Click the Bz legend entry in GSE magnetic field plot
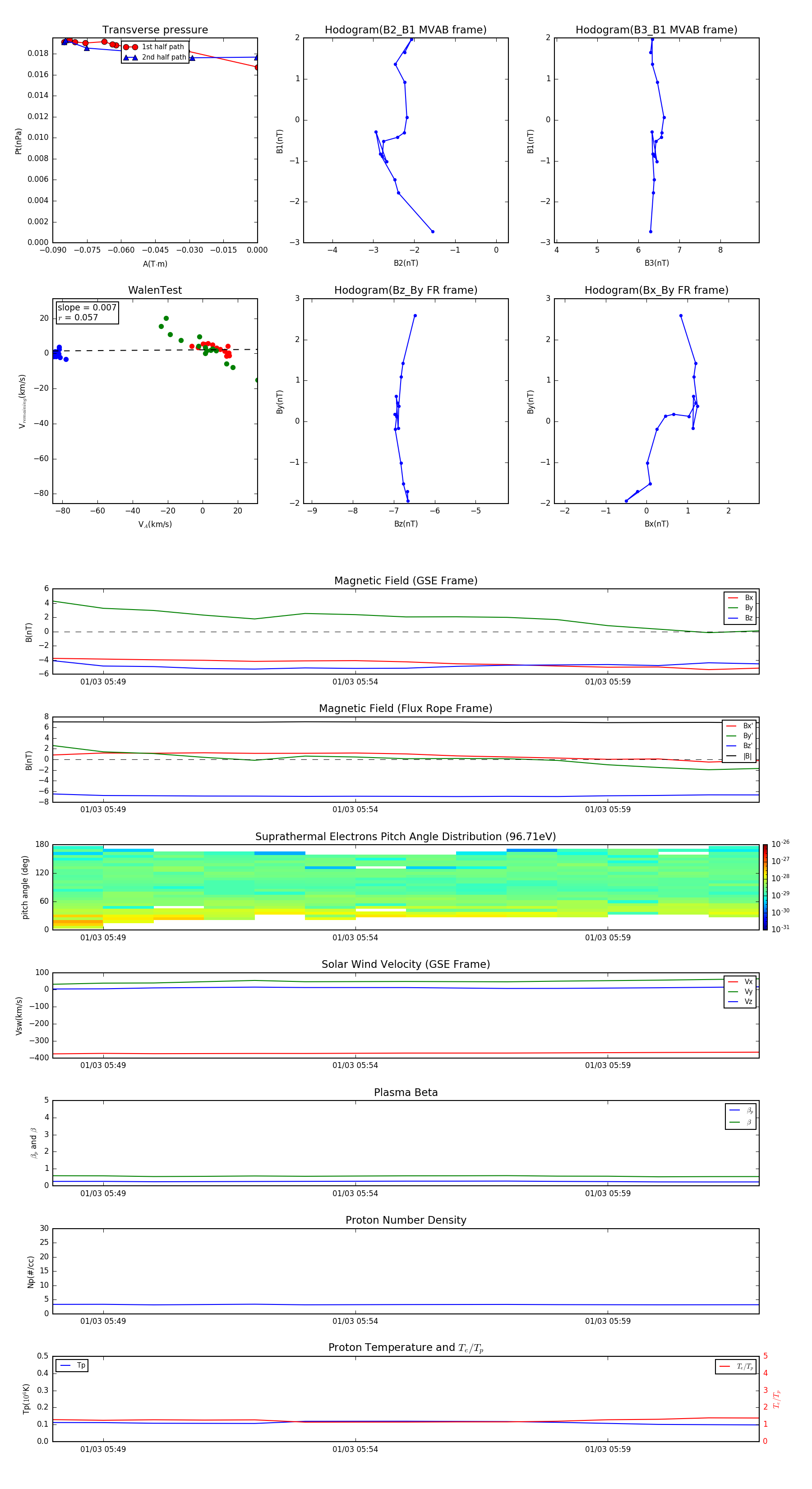 point(740,618)
